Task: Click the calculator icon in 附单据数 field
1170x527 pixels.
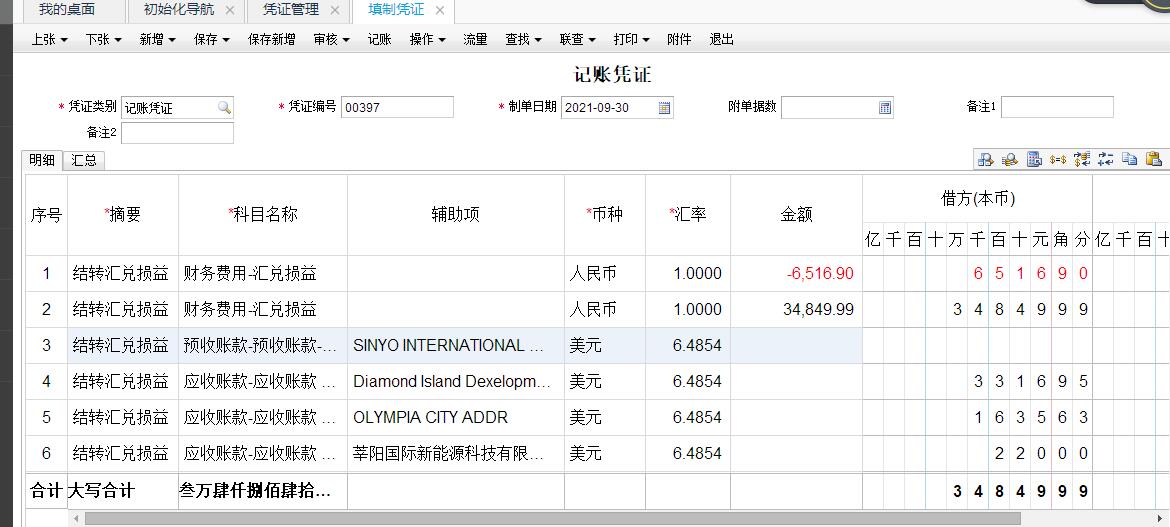Action: [x=885, y=107]
